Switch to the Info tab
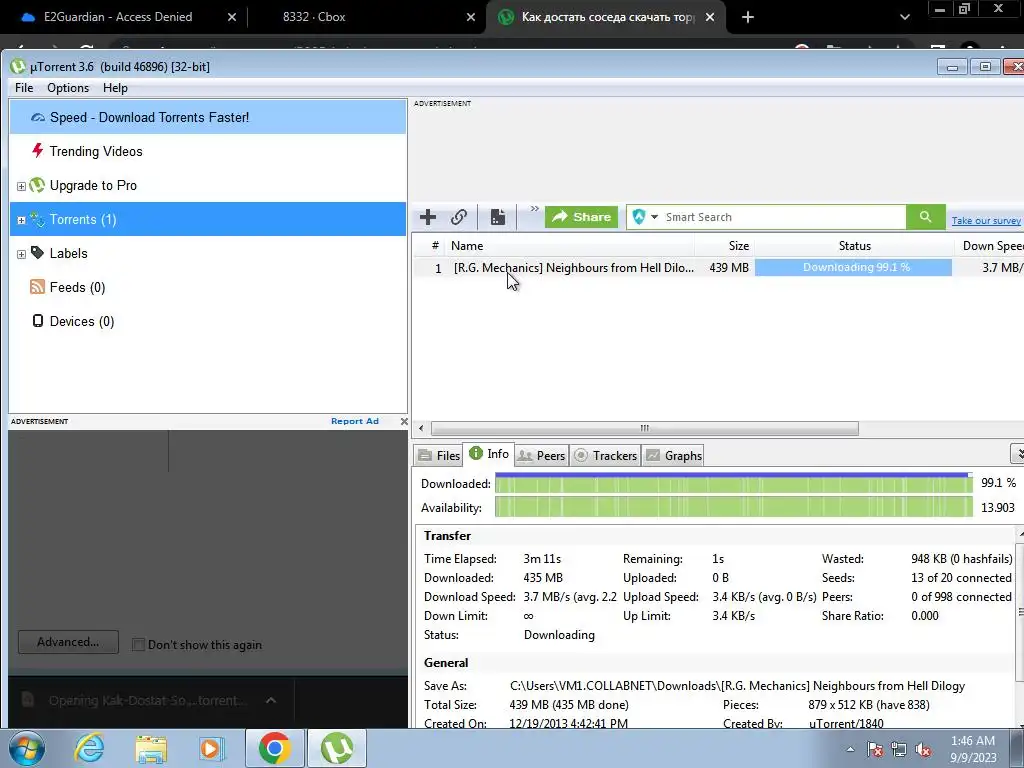The image size is (1024, 768). [x=489, y=454]
